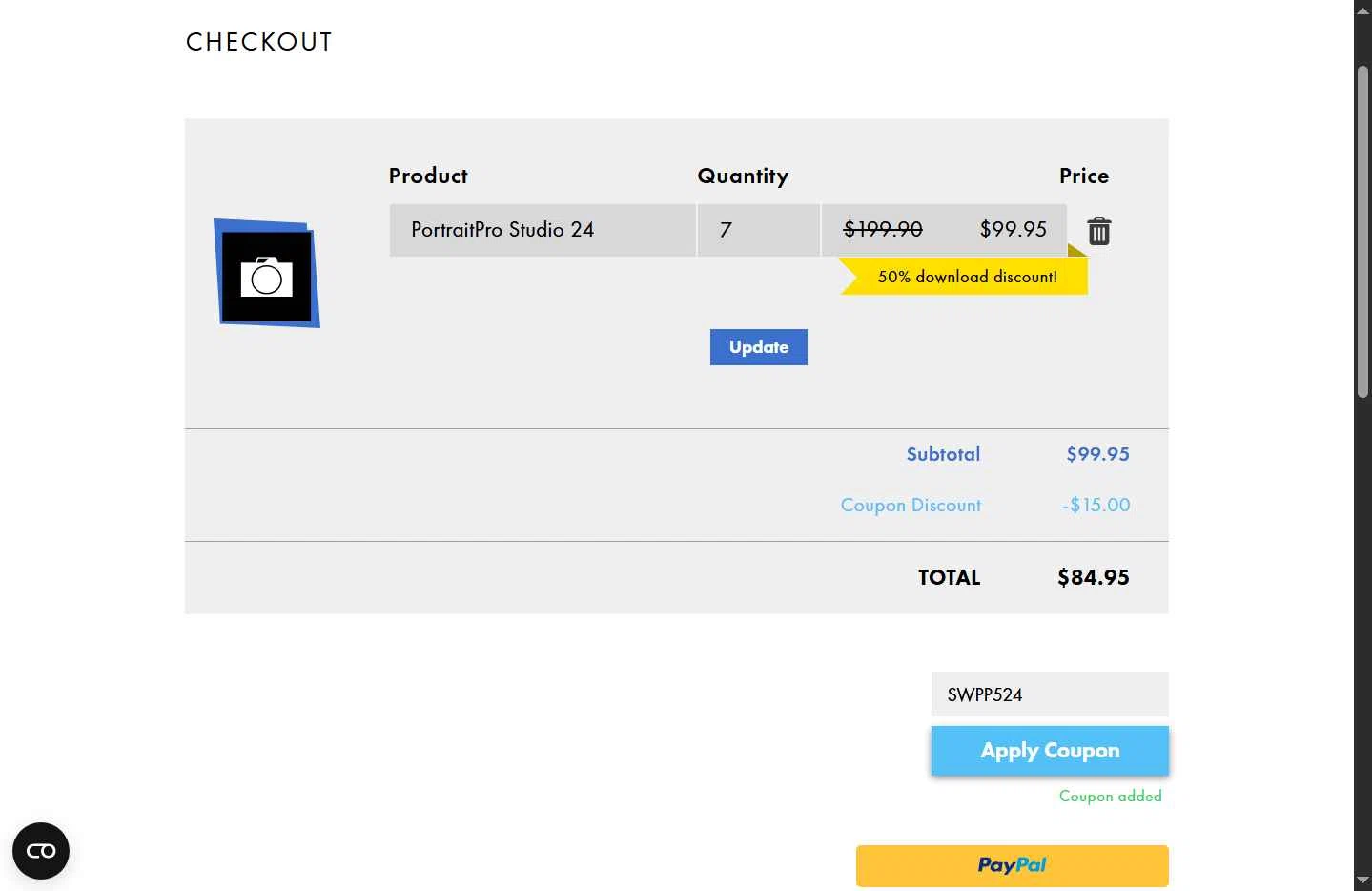Click the page vertical scrollbar thumb
Viewport: 1372px width, 891px height.
point(1363,232)
